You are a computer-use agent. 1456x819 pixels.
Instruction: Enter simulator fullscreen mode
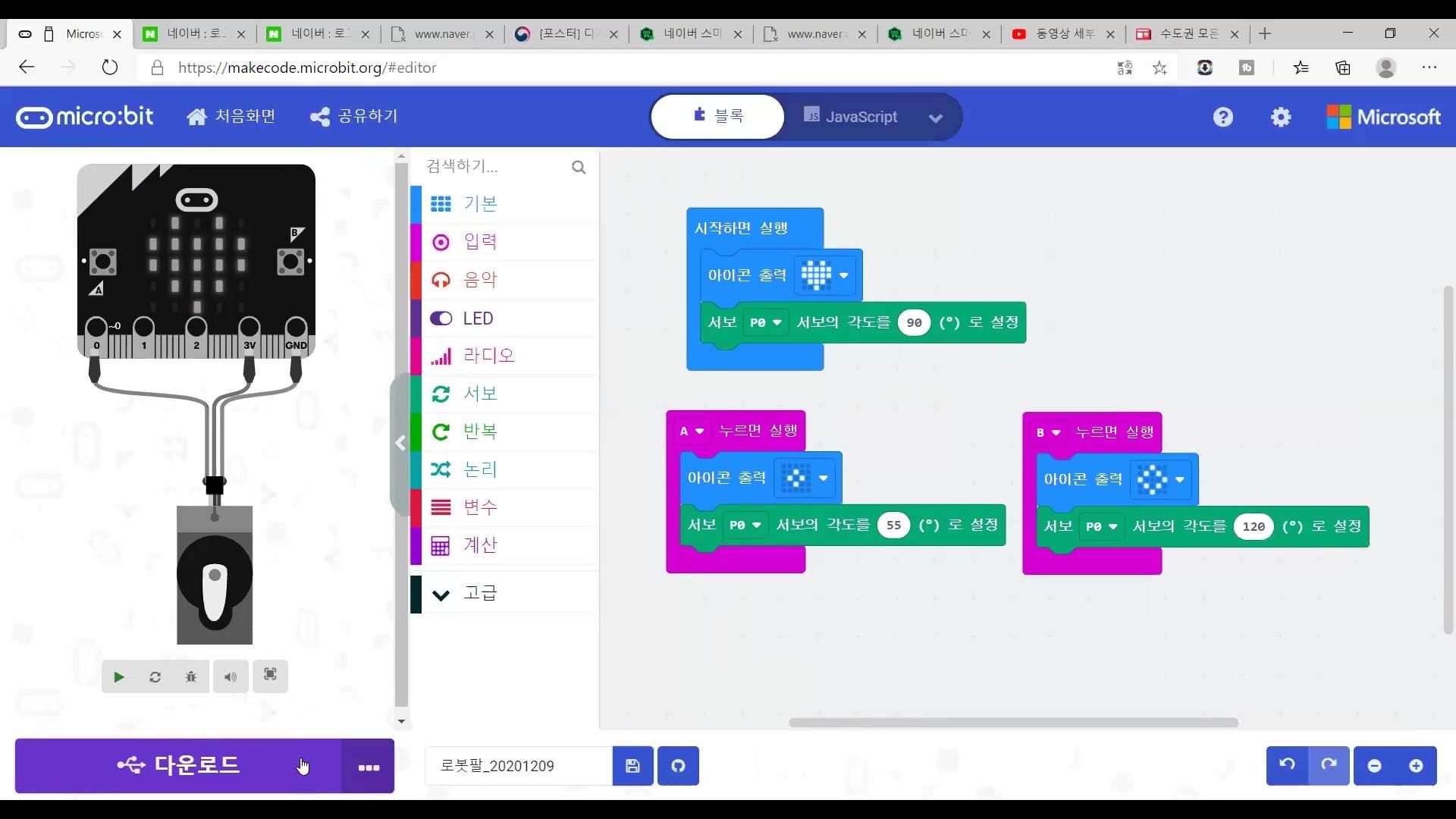[269, 676]
